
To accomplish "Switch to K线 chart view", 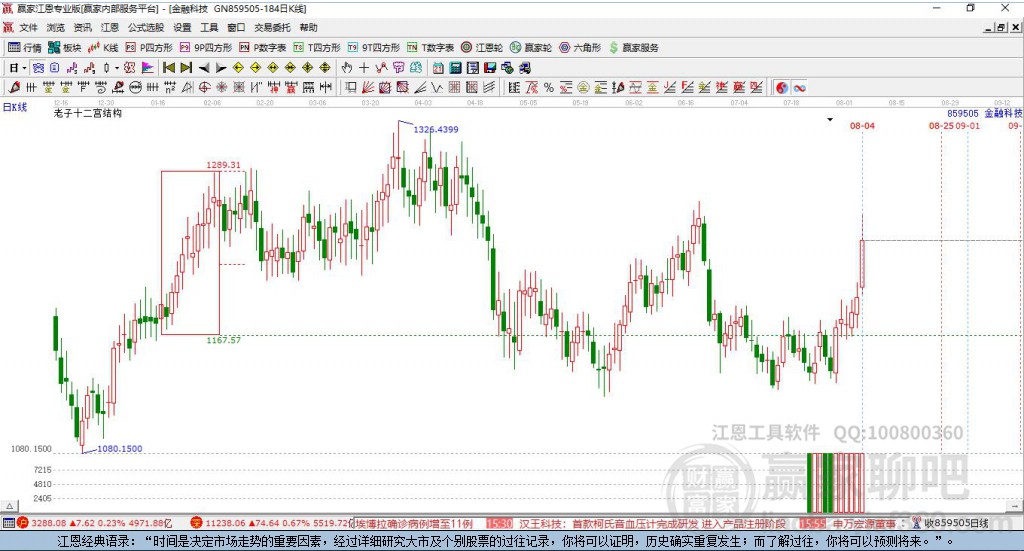I will [103, 48].
